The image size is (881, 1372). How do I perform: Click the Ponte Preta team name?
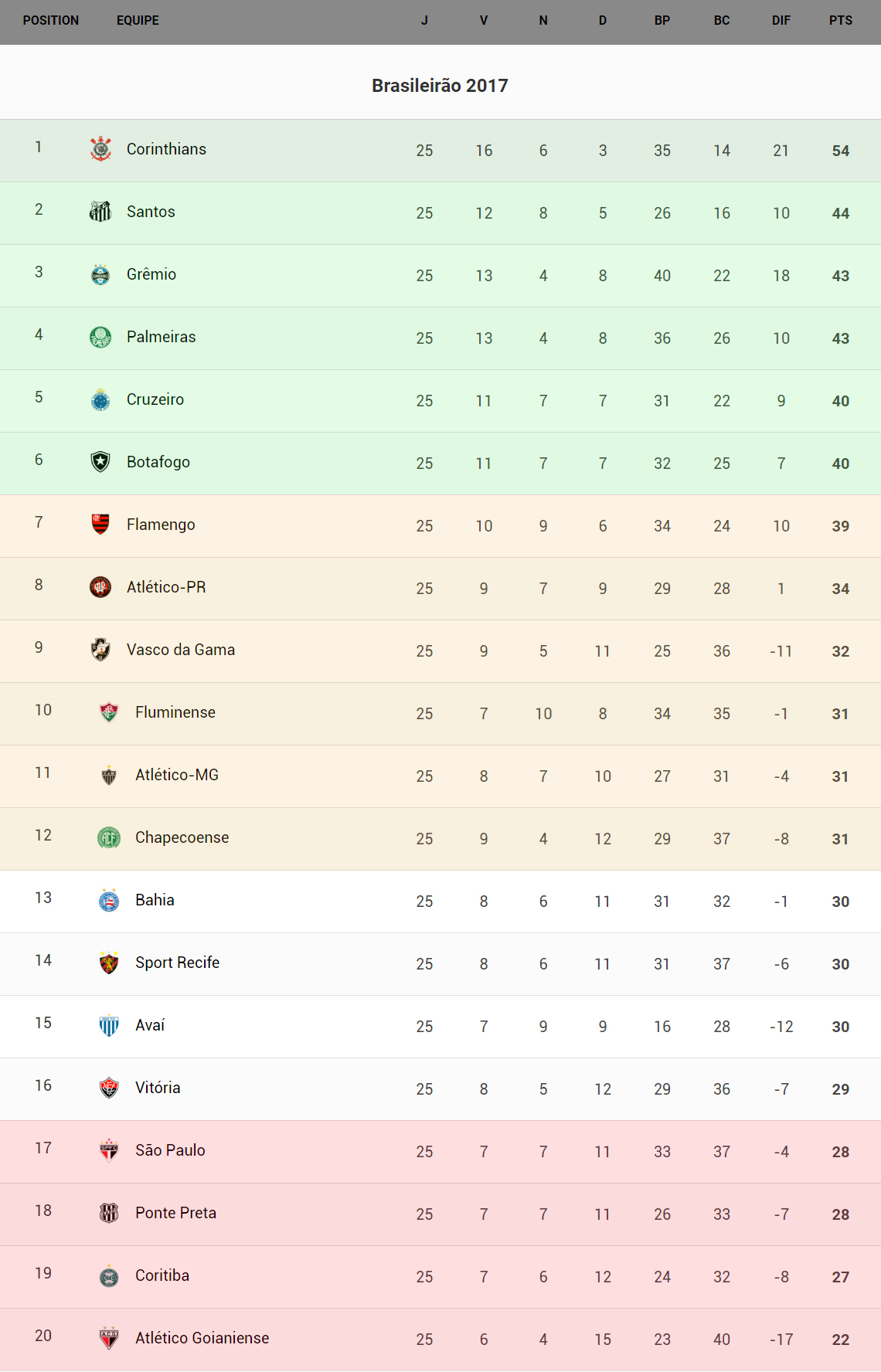coord(175,1213)
